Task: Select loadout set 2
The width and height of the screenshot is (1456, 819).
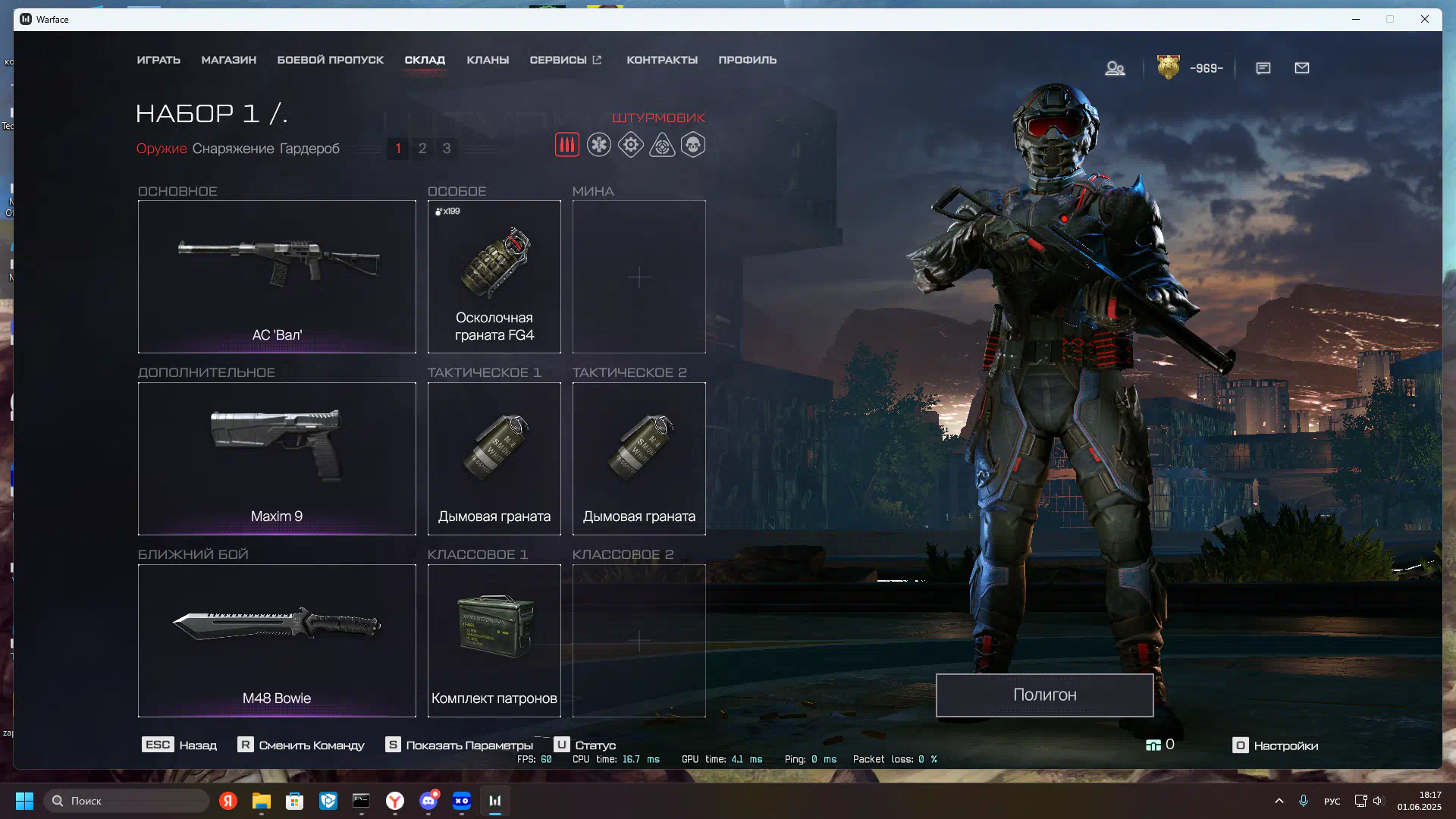Action: pyautogui.click(x=422, y=149)
